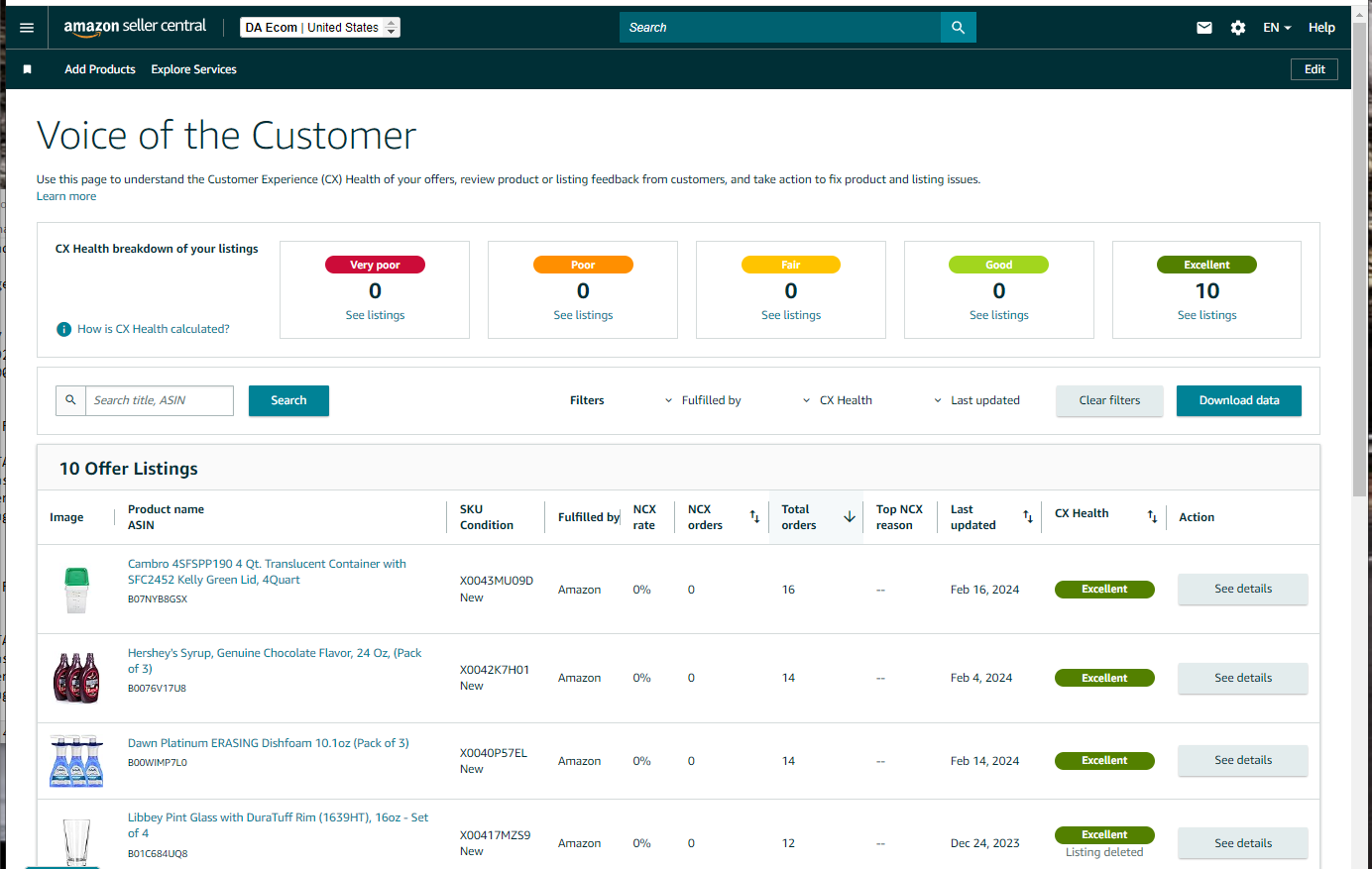The height and width of the screenshot is (869, 1372).
Task: Open Cambro 4SFSPP190 product link
Action: point(267,572)
